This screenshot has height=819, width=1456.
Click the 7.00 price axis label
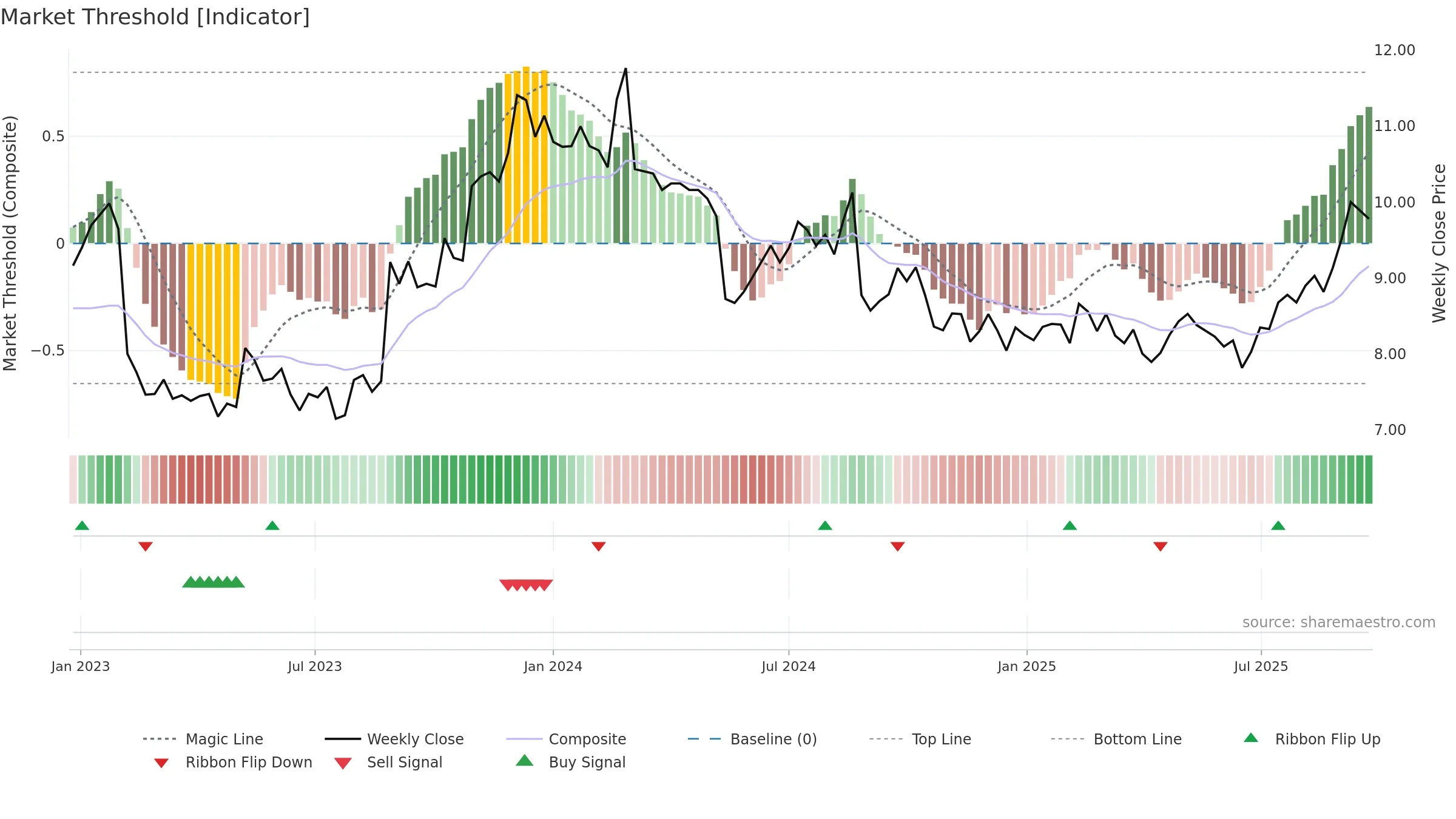[x=1390, y=430]
